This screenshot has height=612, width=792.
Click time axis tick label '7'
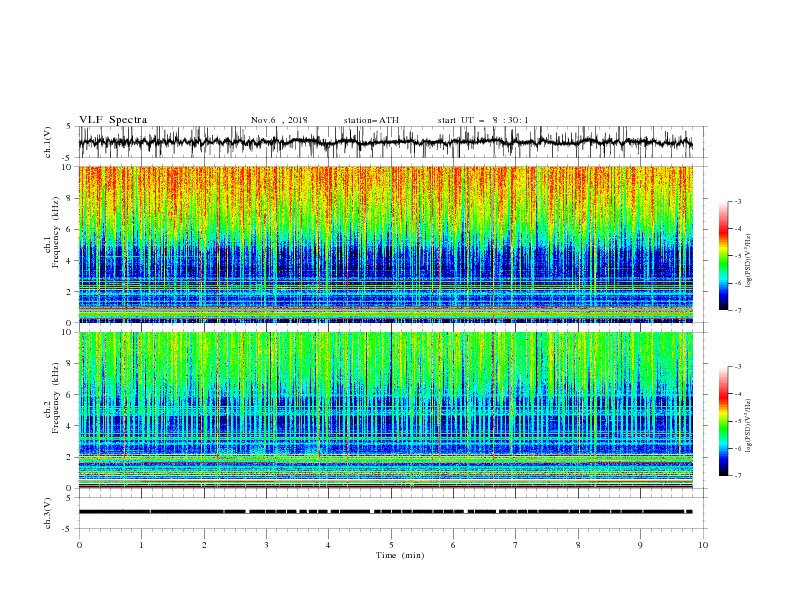pyautogui.click(x=516, y=545)
